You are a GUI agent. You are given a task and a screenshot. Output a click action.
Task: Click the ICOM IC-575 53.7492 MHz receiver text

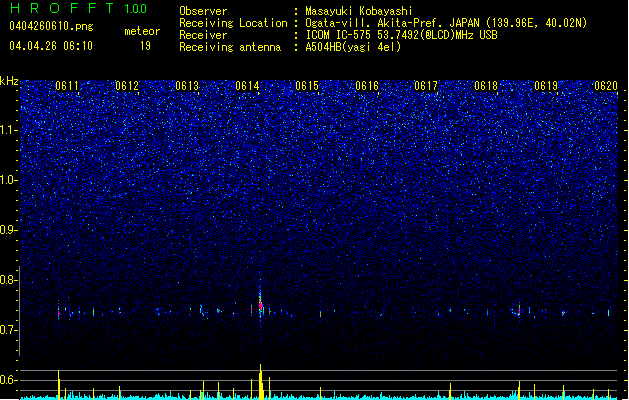(401, 35)
